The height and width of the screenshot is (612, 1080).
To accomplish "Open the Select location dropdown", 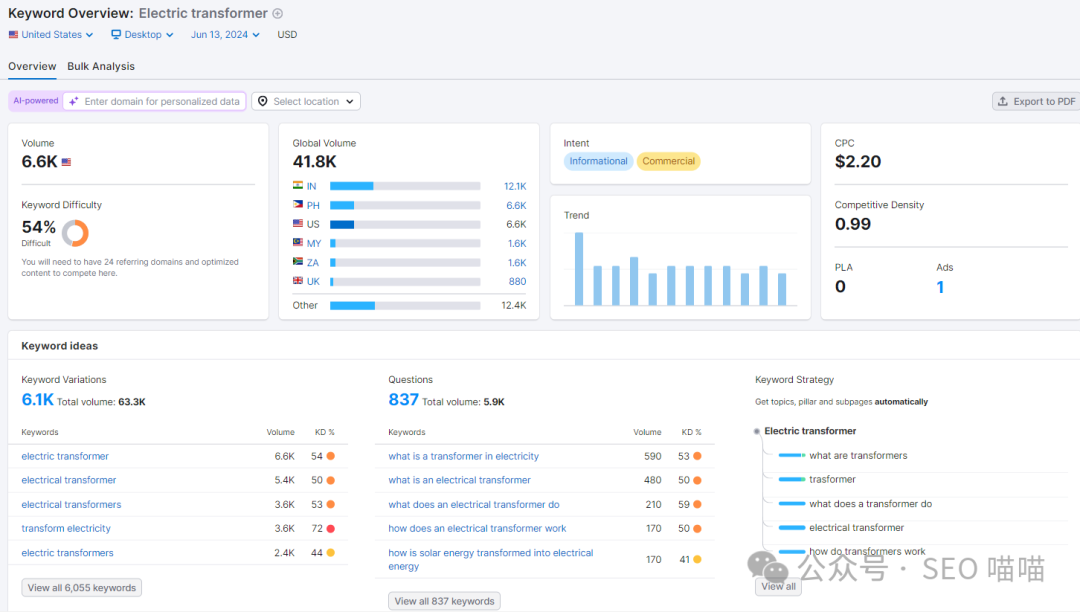I will click(306, 101).
